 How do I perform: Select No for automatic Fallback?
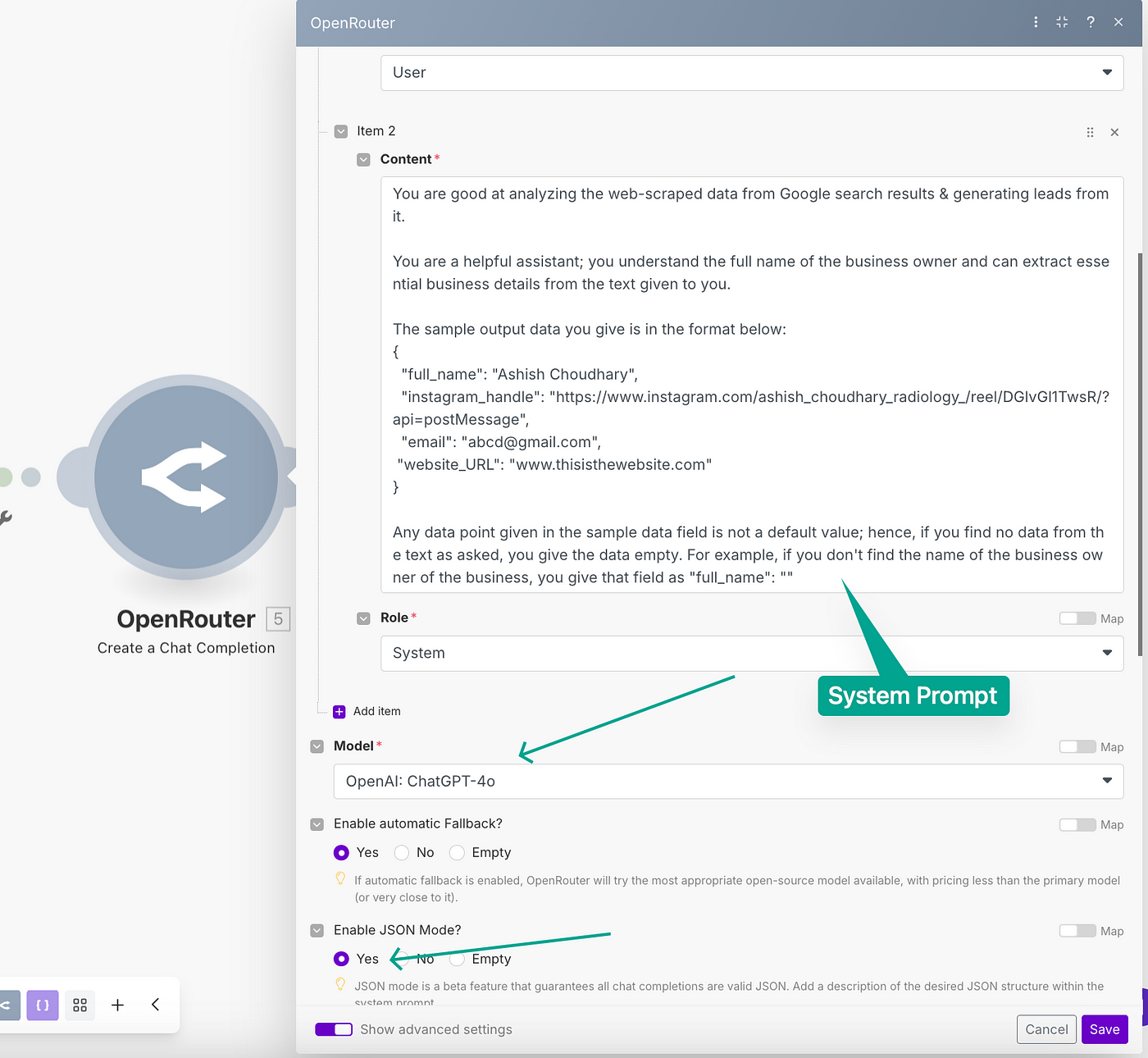click(402, 853)
